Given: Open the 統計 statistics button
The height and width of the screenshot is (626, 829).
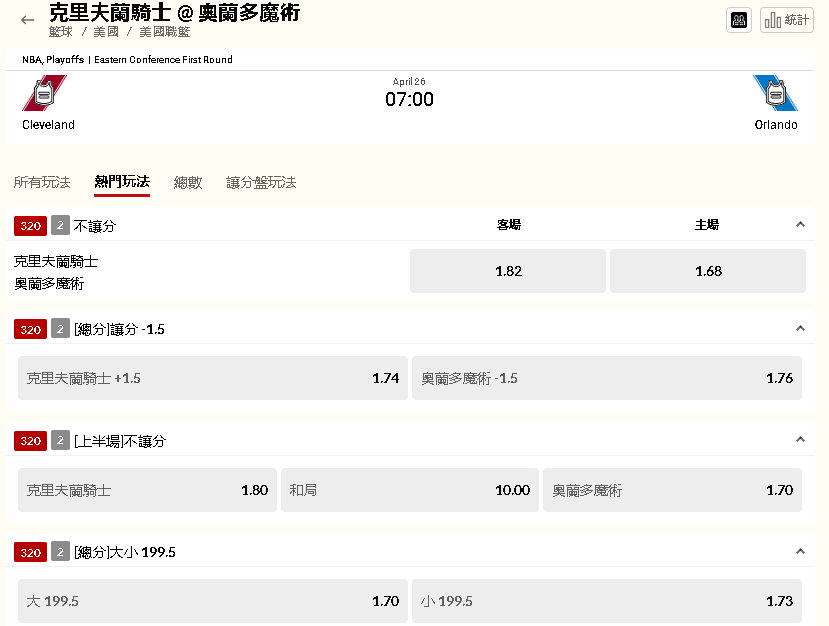Looking at the screenshot, I should pyautogui.click(x=786, y=21).
